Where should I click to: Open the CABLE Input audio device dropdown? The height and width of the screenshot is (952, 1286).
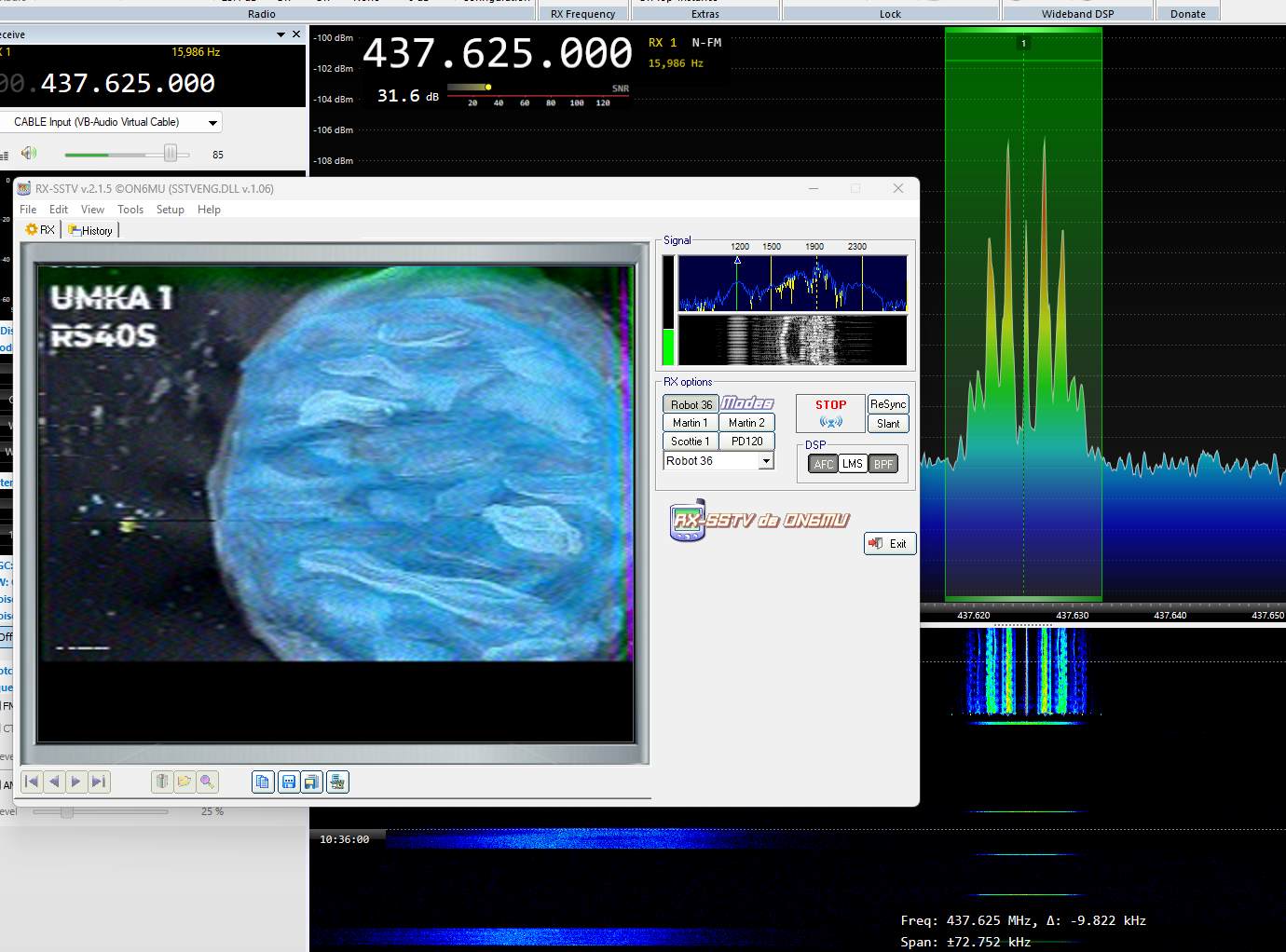click(x=212, y=121)
